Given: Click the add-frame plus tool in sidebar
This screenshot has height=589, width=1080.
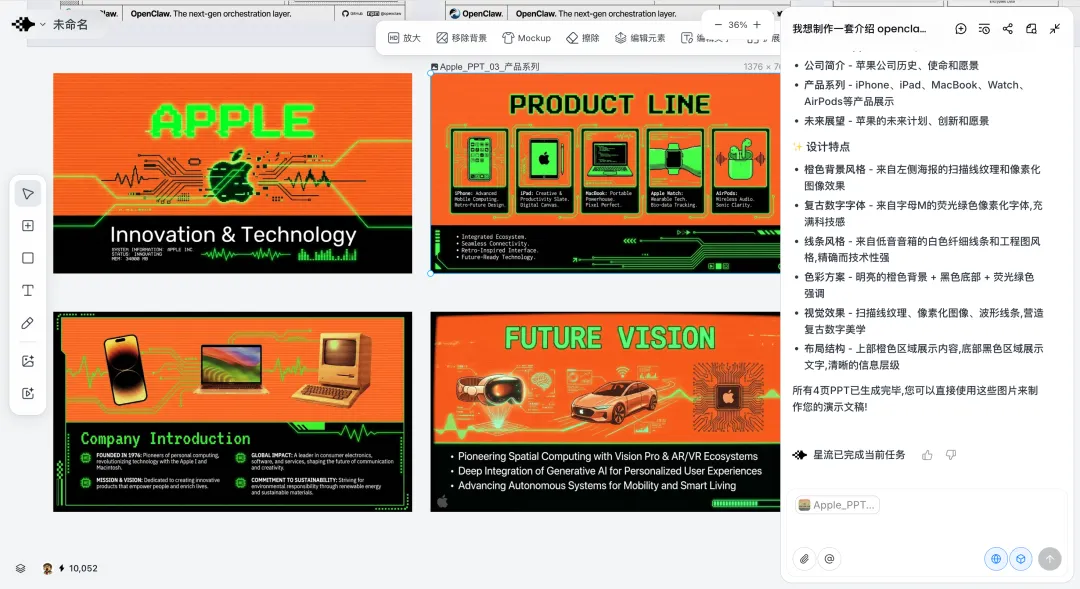Looking at the screenshot, I should point(28,226).
